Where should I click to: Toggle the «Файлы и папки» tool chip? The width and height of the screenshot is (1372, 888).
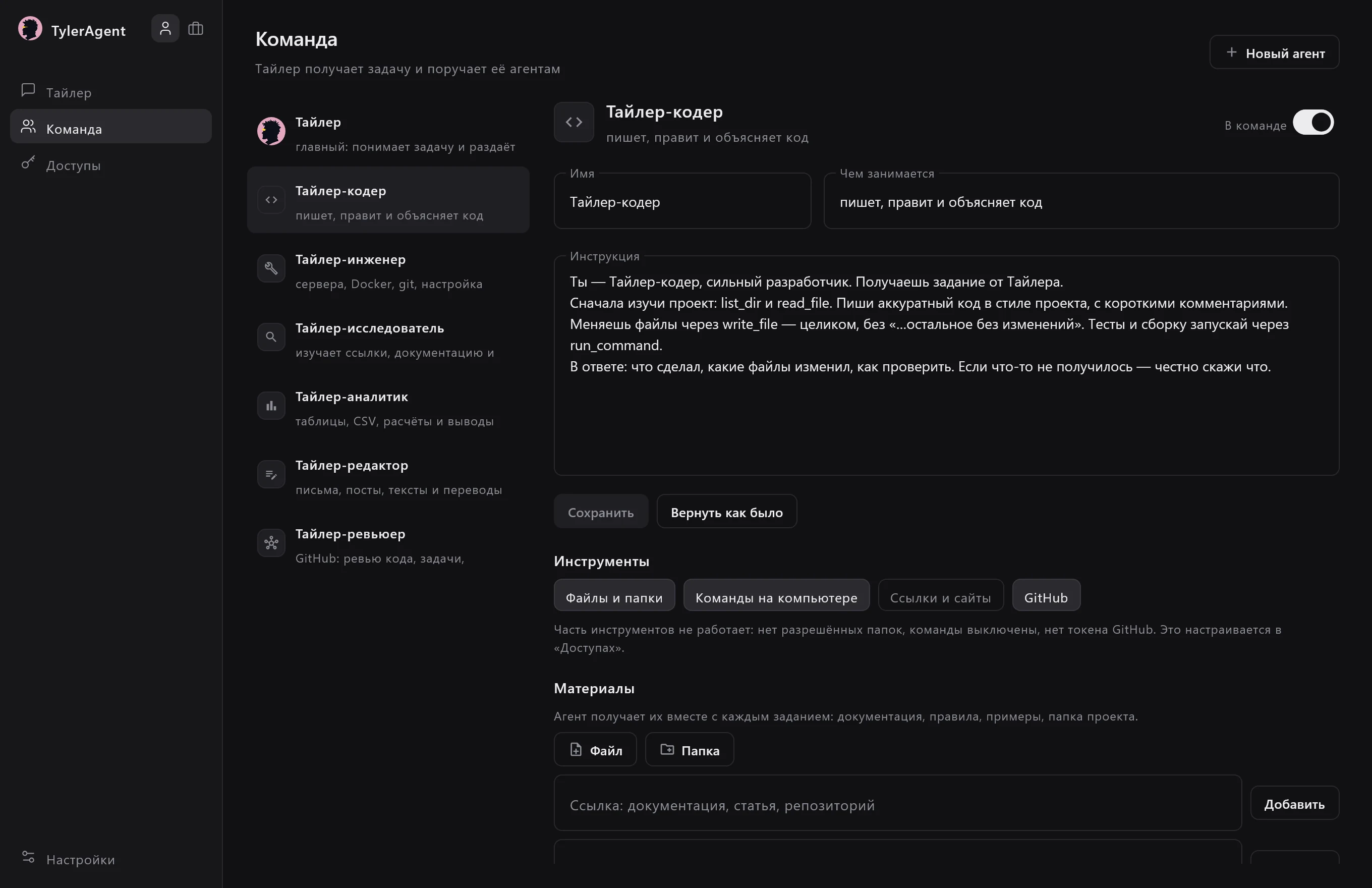tap(614, 596)
